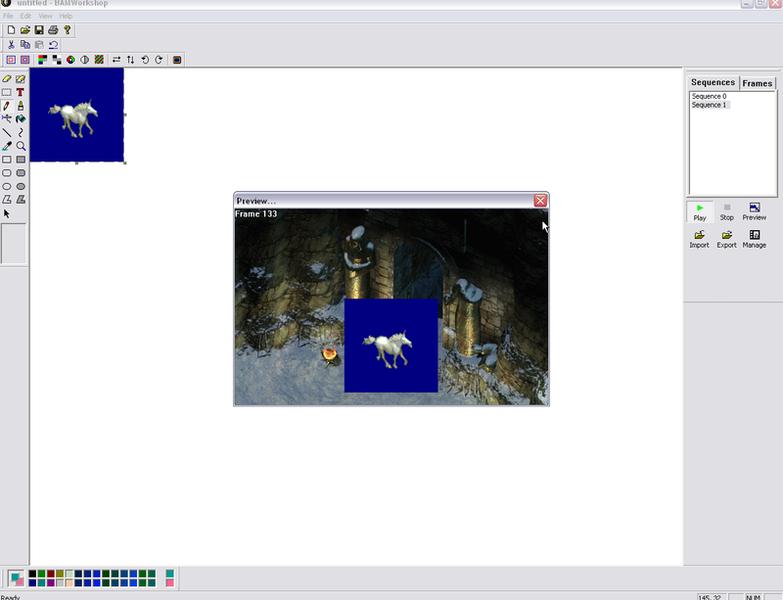This screenshot has width=783, height=600.
Task: Pick the purple palette swatch
Action: point(51,583)
